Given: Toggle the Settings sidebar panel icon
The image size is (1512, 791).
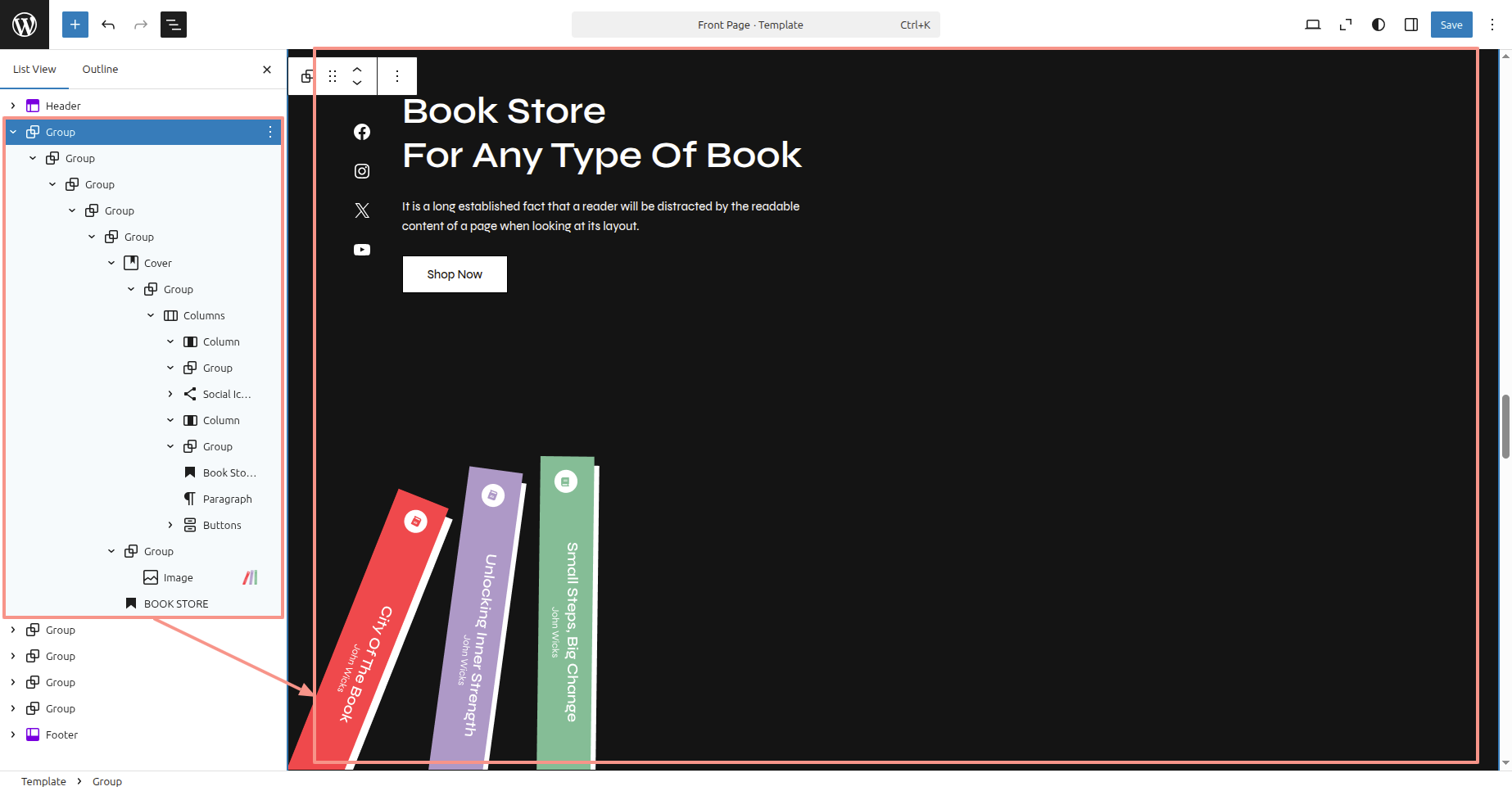Looking at the screenshot, I should pyautogui.click(x=1411, y=25).
